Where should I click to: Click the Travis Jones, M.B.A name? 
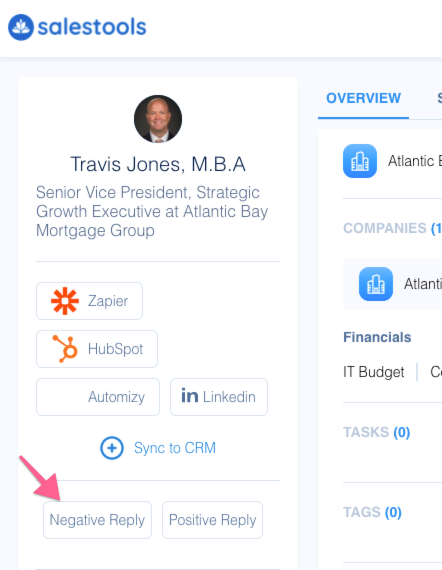[x=158, y=164]
